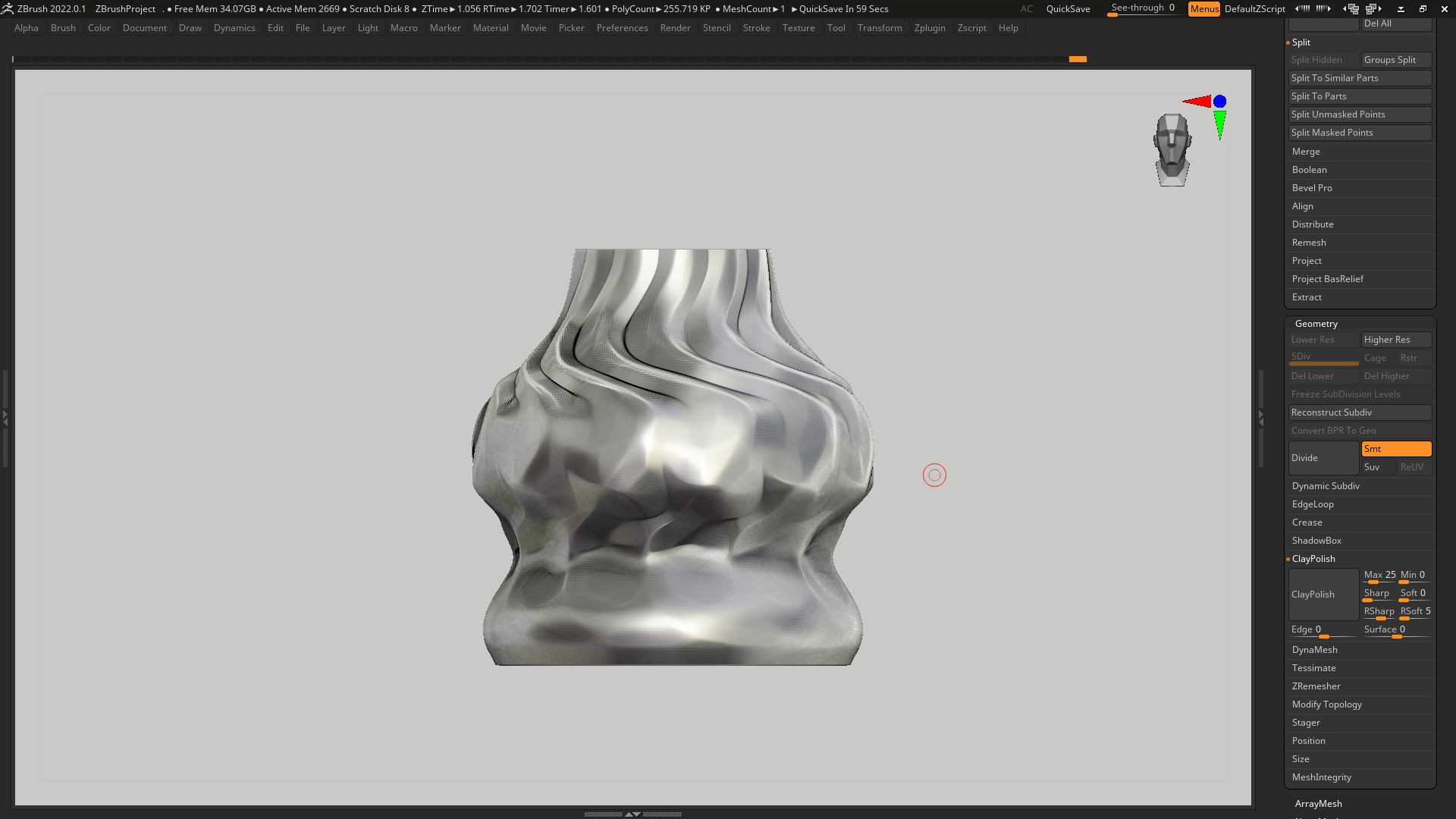Click the Divide button
The image size is (1456, 819).
click(1323, 458)
